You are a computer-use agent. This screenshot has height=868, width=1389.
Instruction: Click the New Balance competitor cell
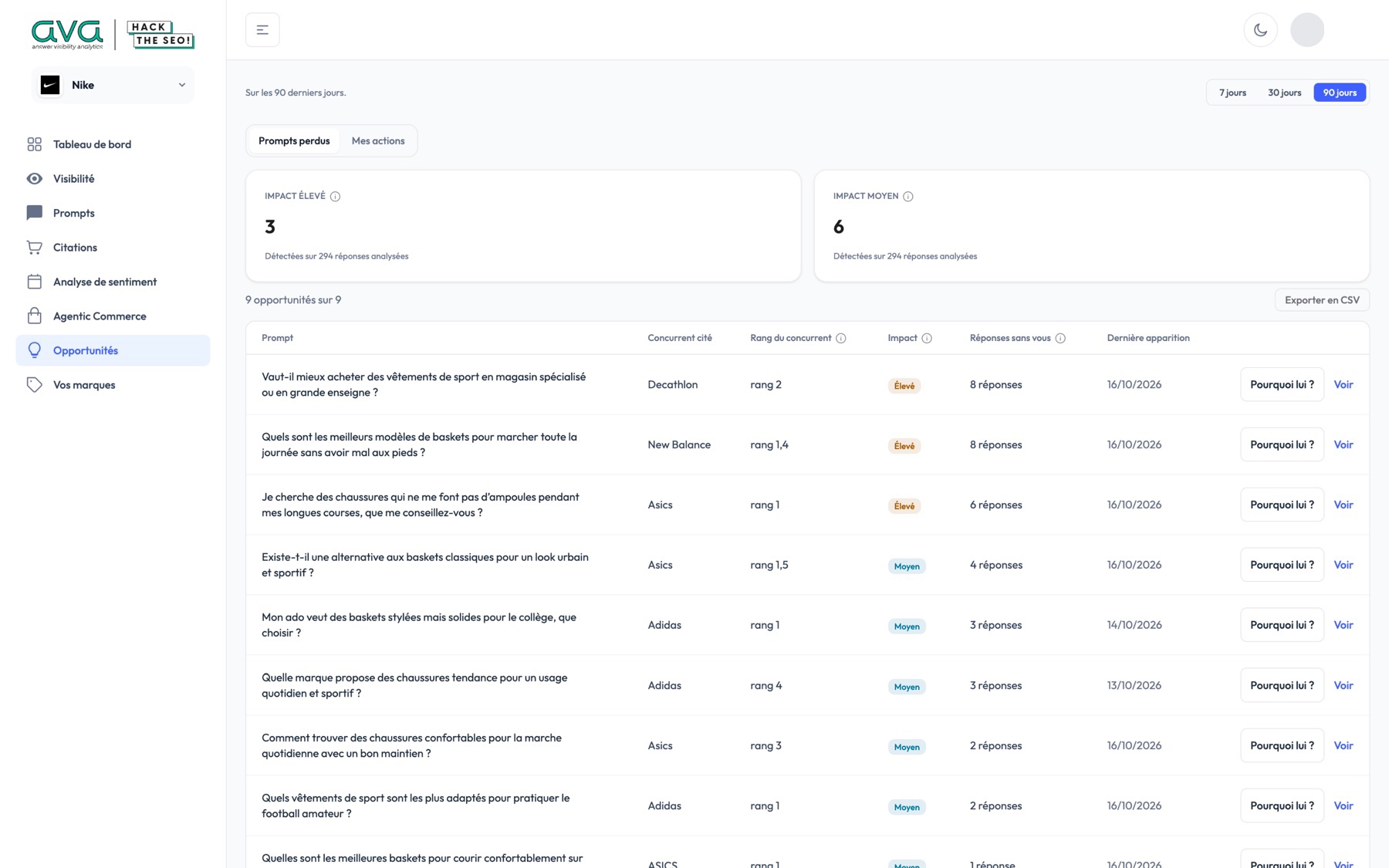pyautogui.click(x=679, y=444)
